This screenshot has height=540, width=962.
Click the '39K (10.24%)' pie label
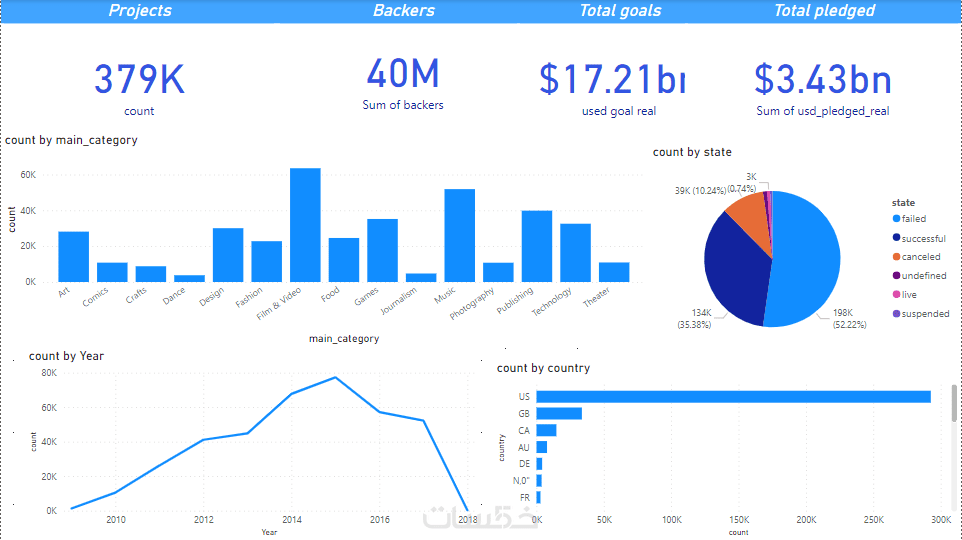pyautogui.click(x=700, y=191)
